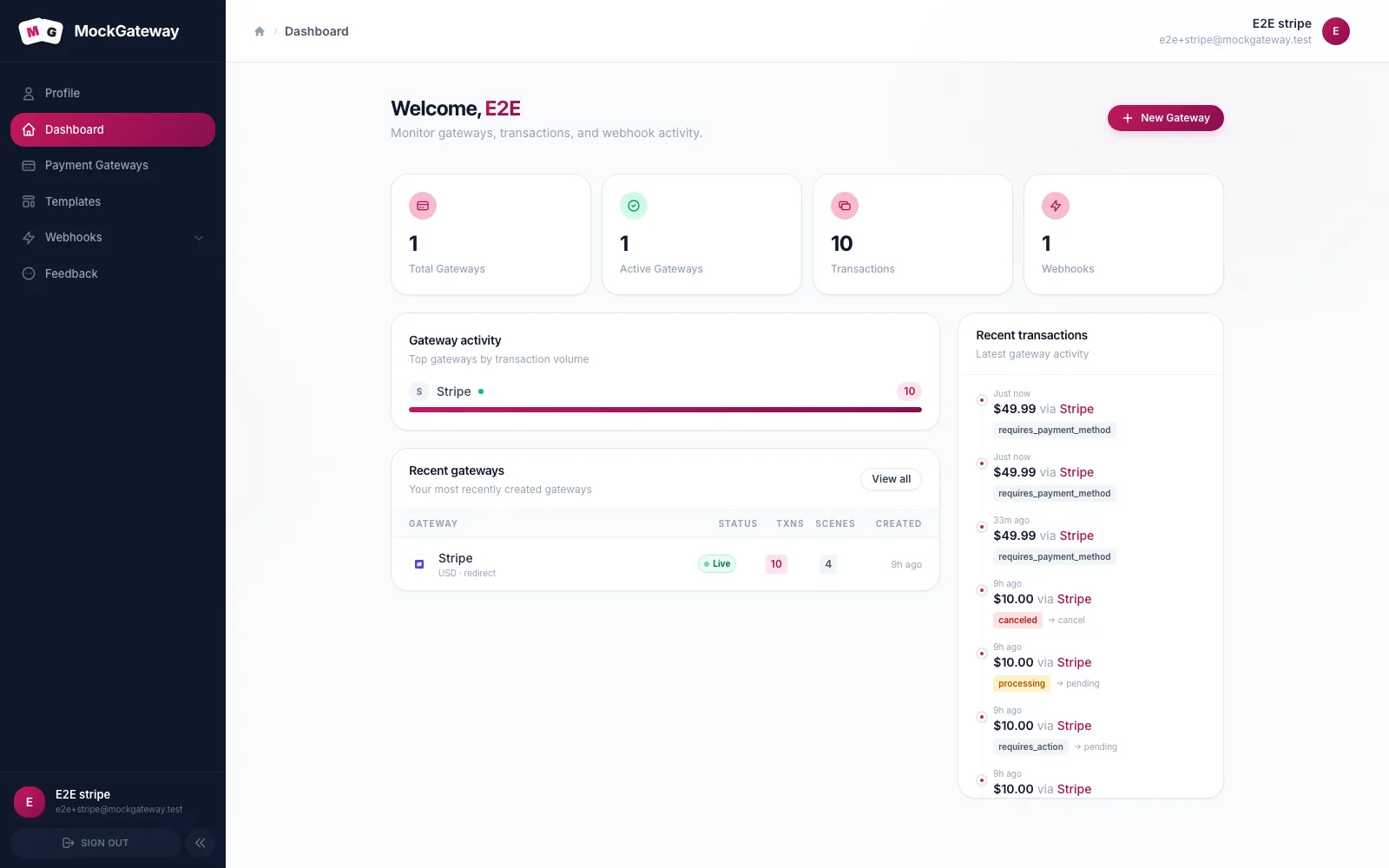Image resolution: width=1389 pixels, height=868 pixels.
Task: Click the Webhooks stat card icon
Action: pyautogui.click(x=1056, y=206)
